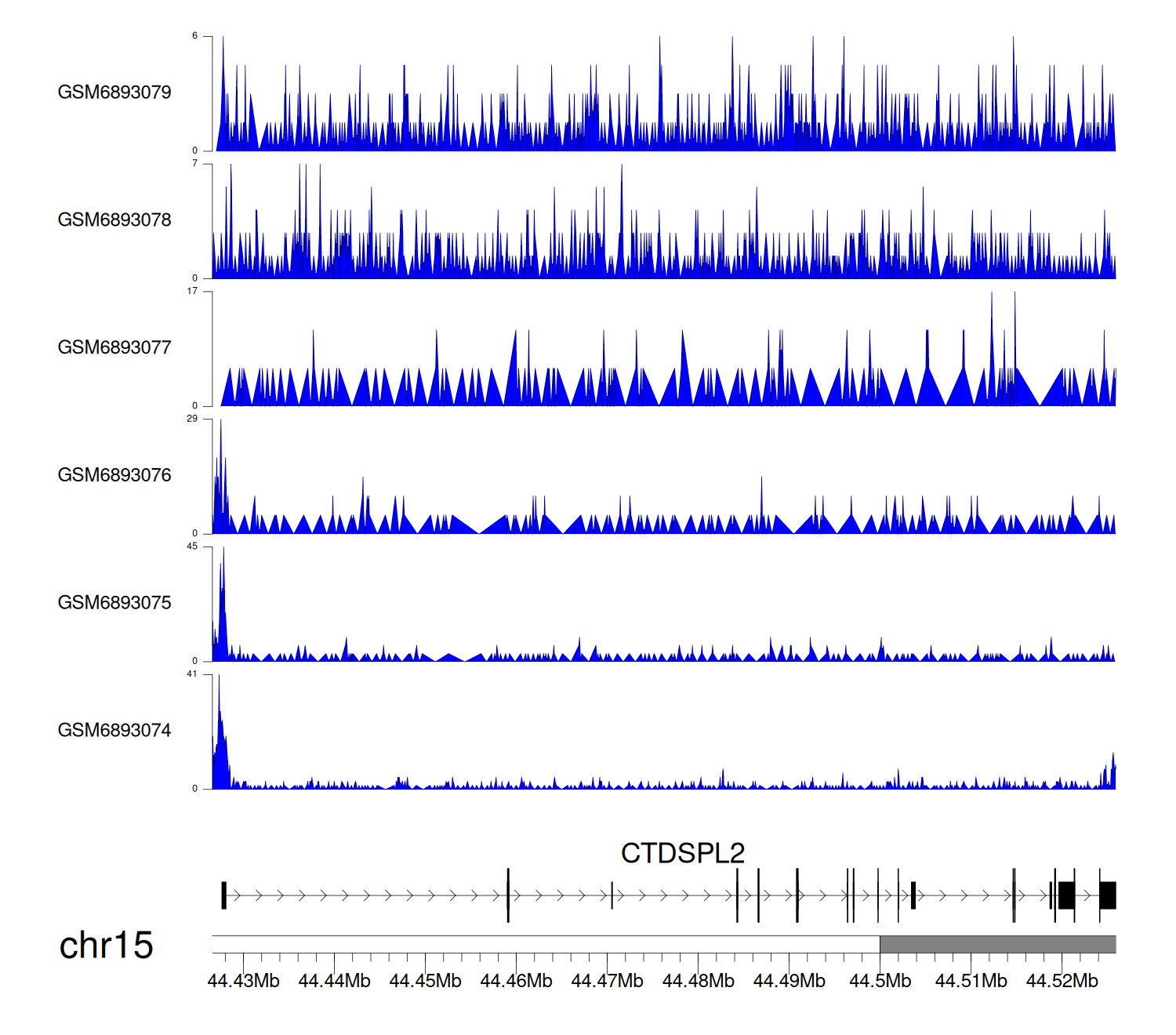Image resolution: width=1176 pixels, height=1035 pixels.
Task: Click the chr15 chromosome label
Action: (x=106, y=946)
